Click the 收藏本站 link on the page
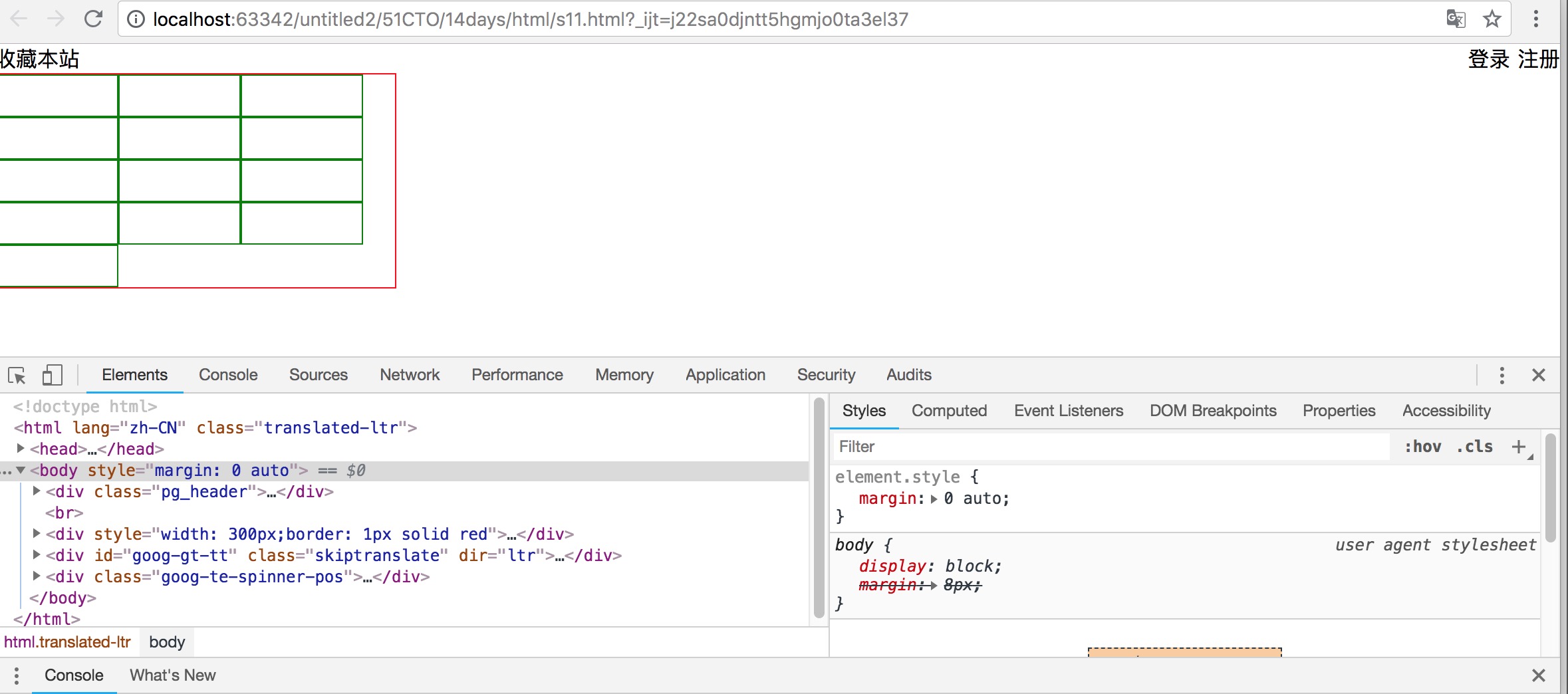1568x694 pixels. [x=39, y=59]
